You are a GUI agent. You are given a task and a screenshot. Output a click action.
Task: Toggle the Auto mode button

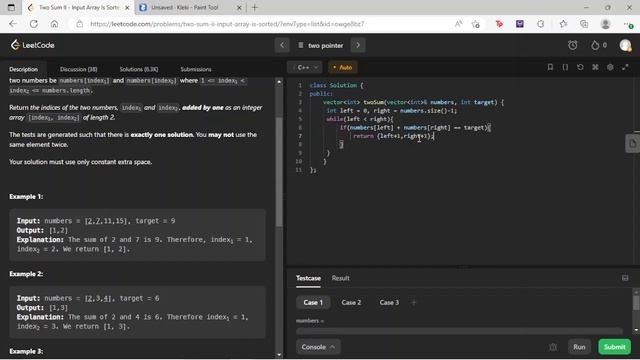342,67
